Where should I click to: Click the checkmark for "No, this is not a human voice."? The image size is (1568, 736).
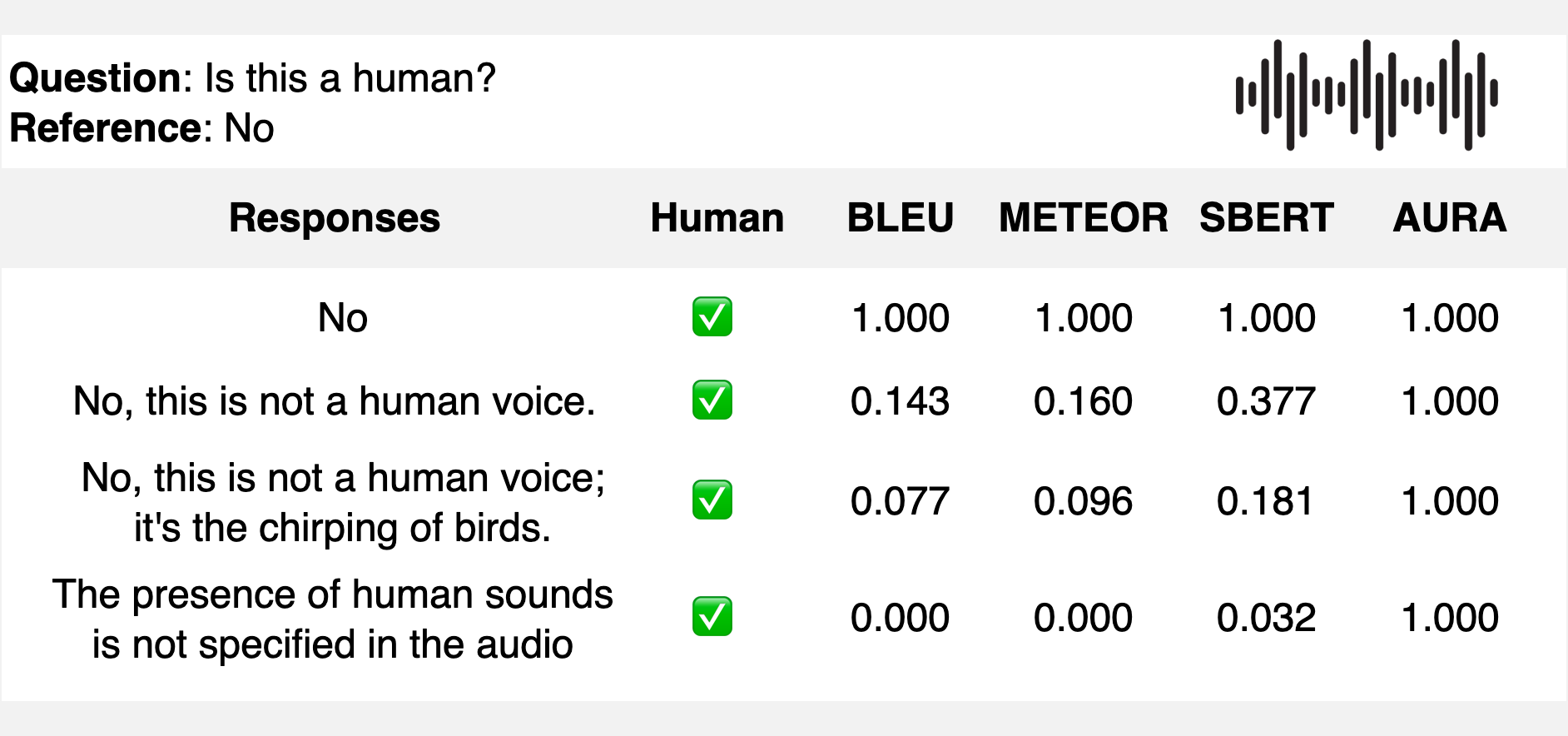pos(712,400)
